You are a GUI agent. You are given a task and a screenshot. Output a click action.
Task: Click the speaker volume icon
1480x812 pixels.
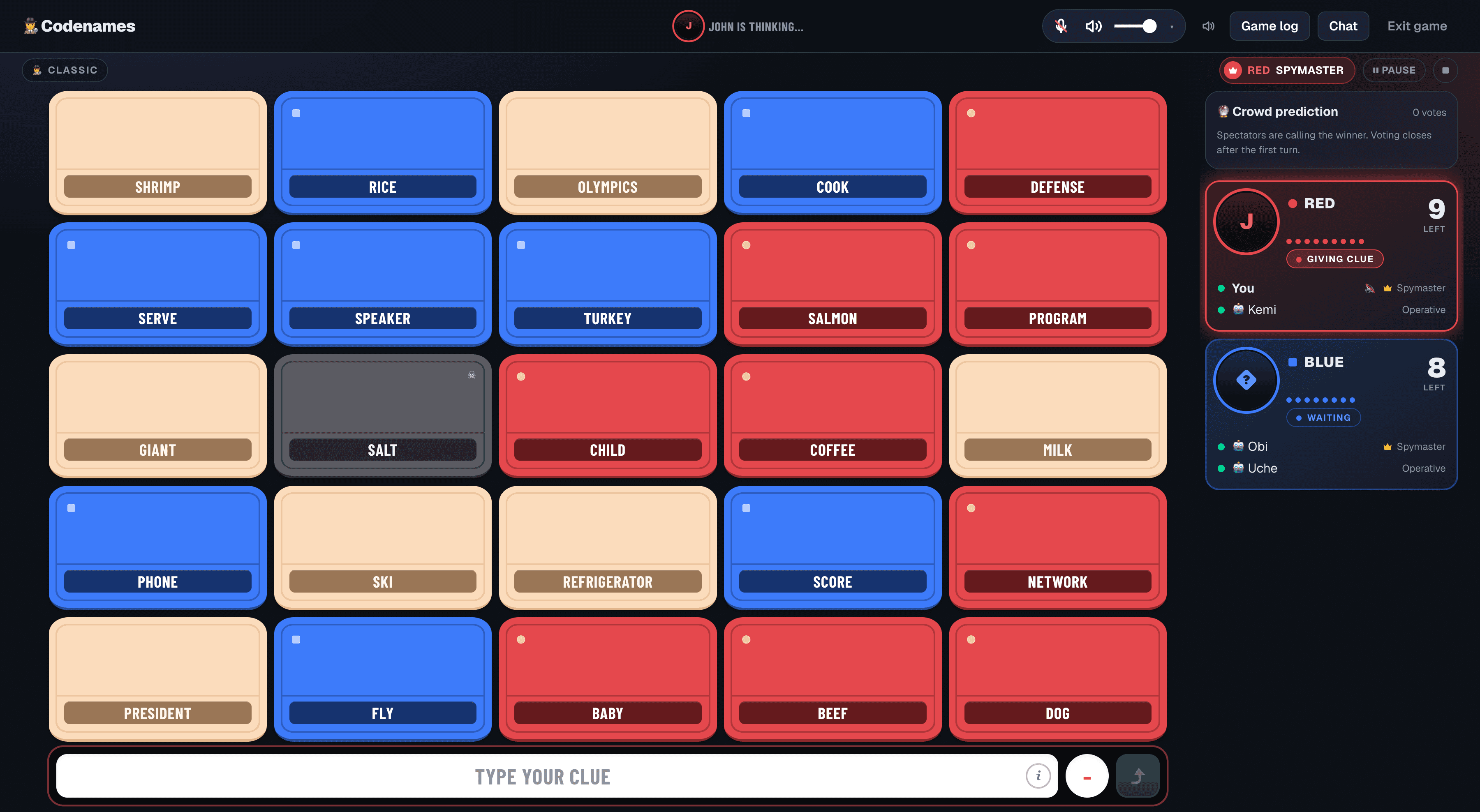1093,26
